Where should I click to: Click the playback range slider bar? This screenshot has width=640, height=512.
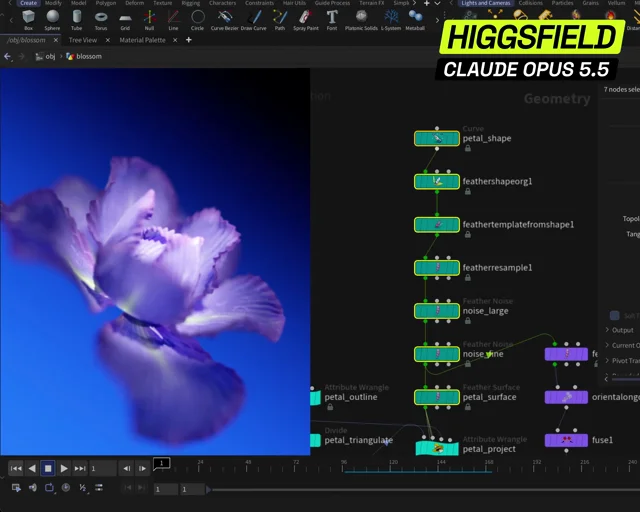click(x=424, y=490)
